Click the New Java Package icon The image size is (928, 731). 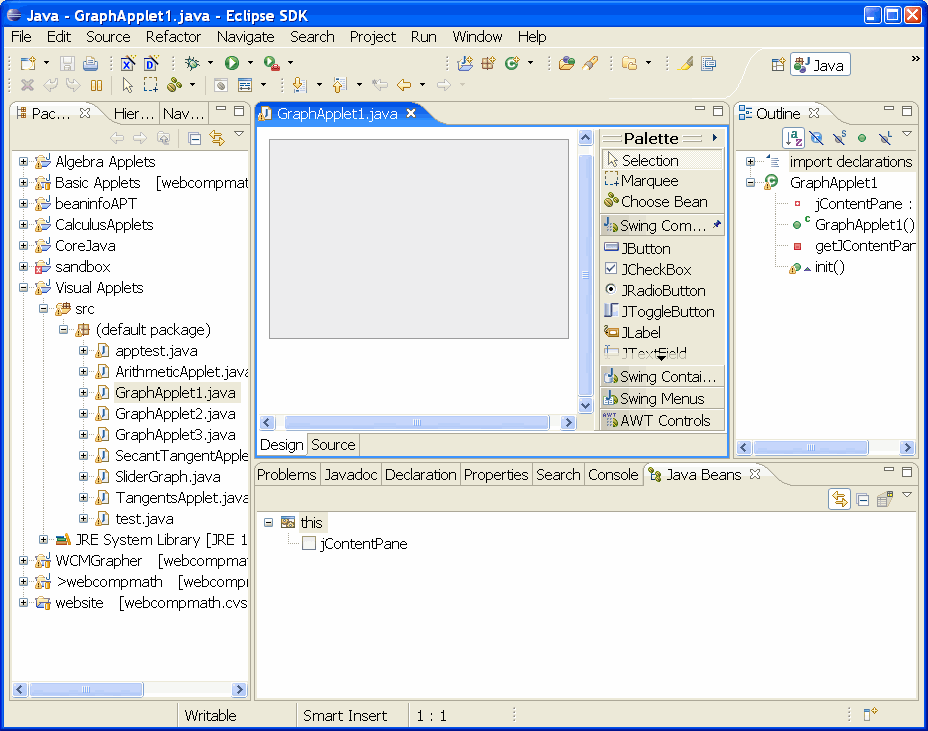488,63
